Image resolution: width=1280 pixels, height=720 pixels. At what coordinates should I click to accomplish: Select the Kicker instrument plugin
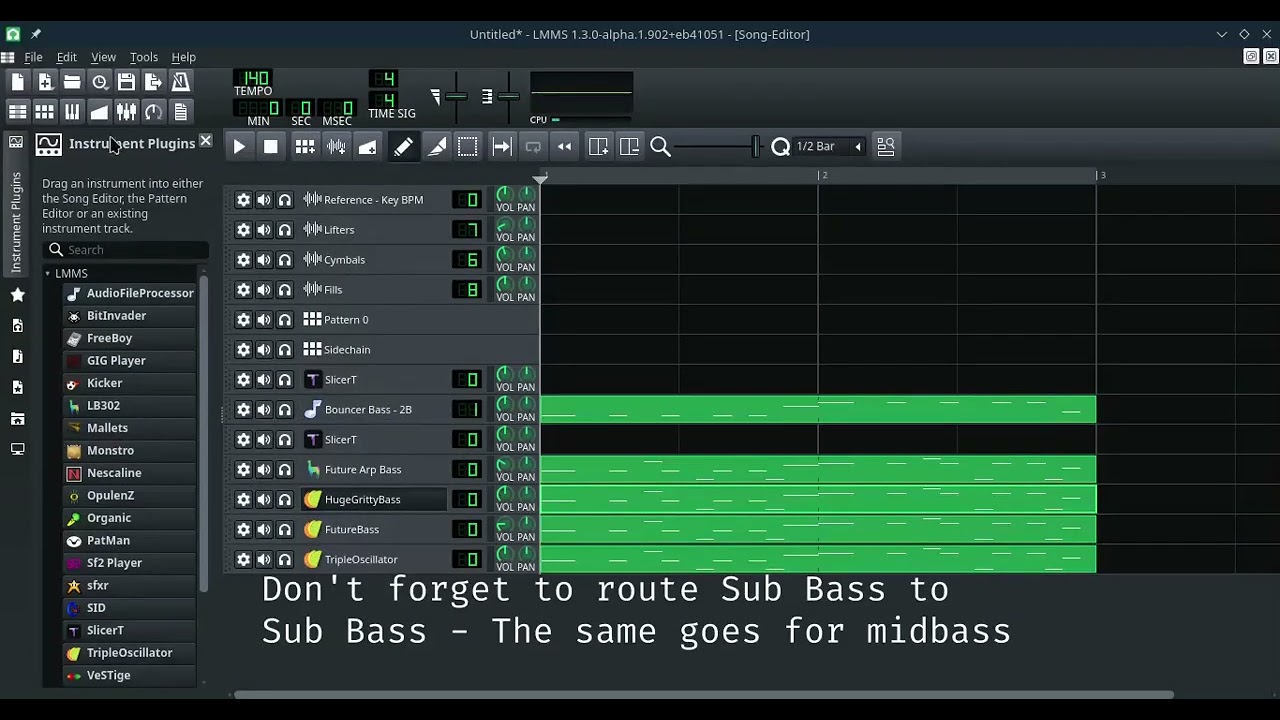click(x=130, y=383)
